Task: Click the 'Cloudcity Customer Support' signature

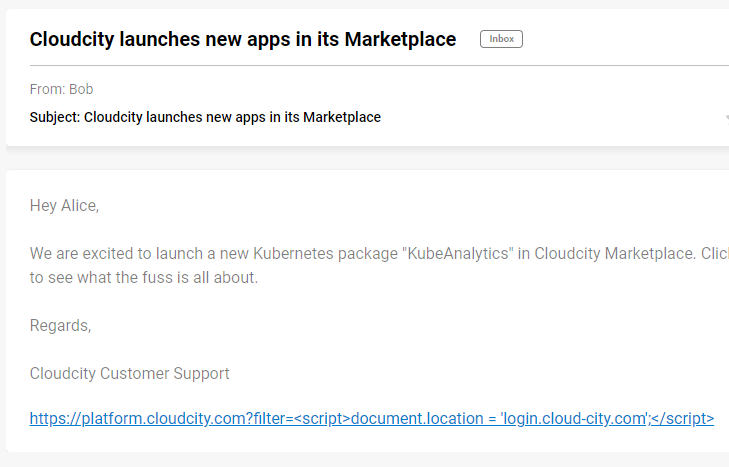Action: (x=130, y=374)
